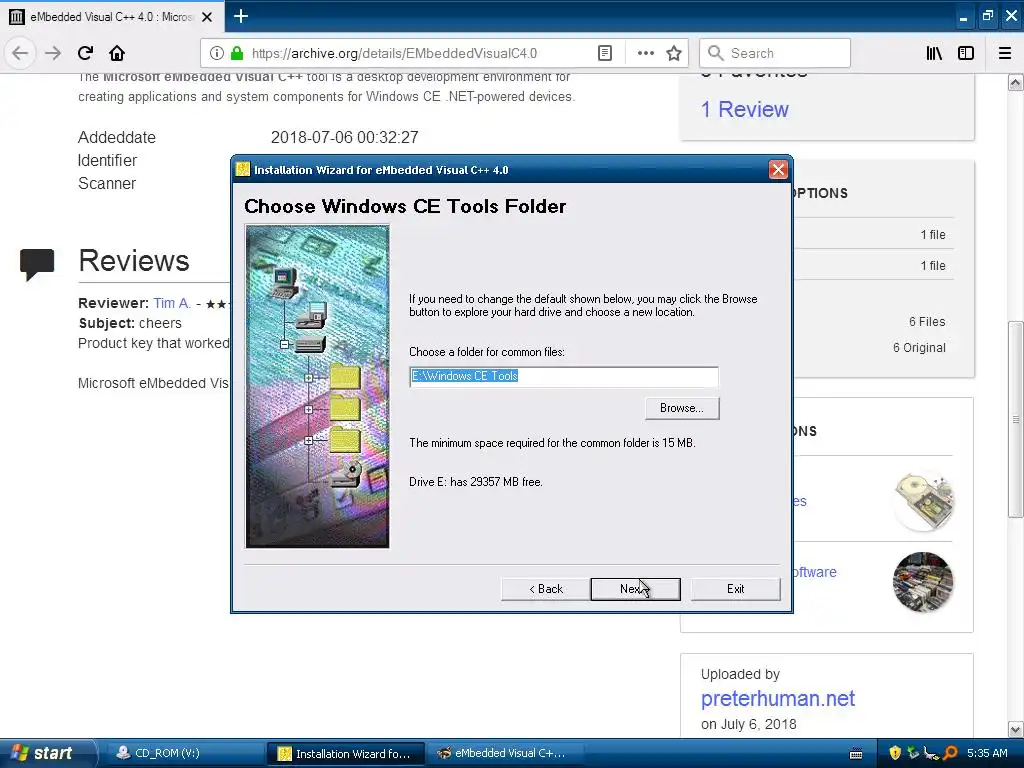Click the CD-ROM disc collection thumbnail
1024x768 pixels.
tap(923, 501)
